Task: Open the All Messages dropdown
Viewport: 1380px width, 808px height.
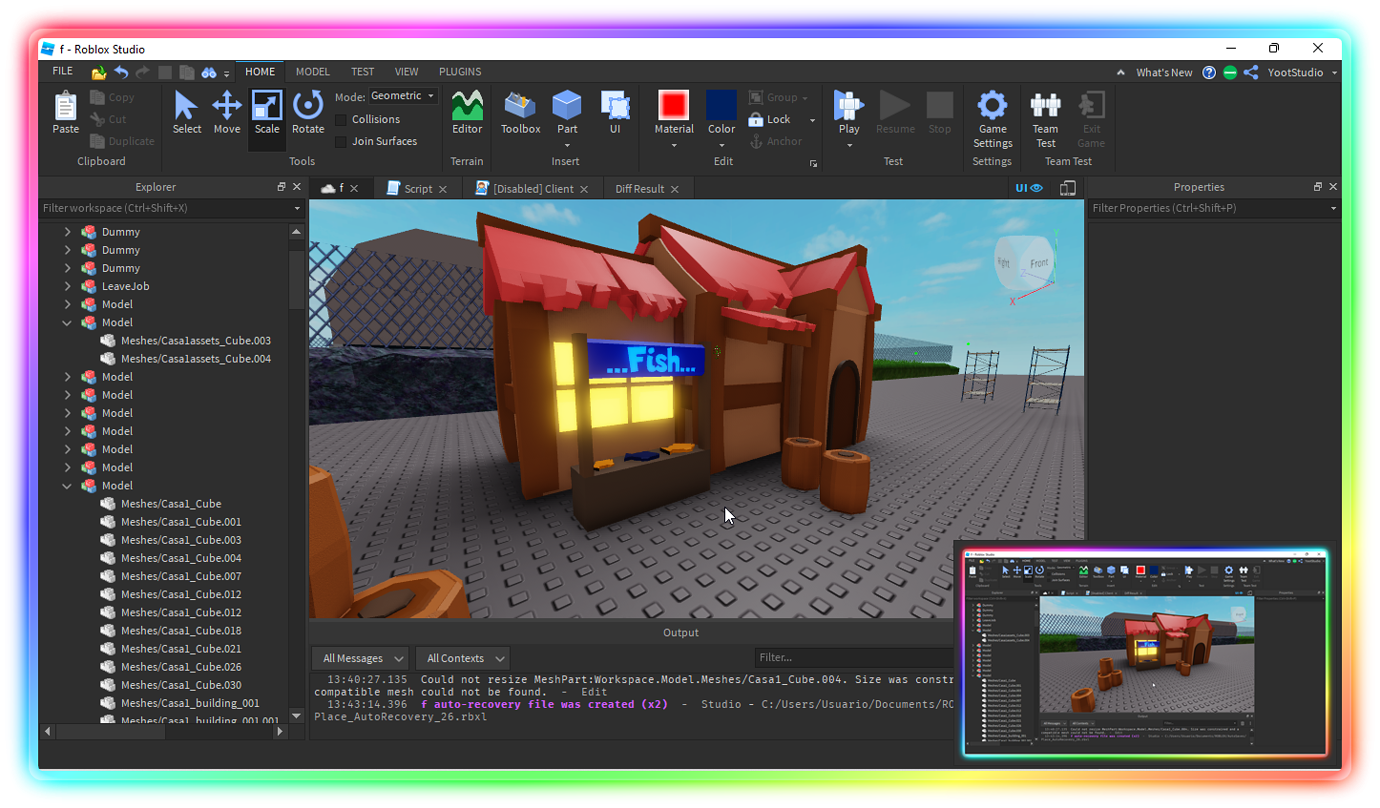Action: pos(360,658)
